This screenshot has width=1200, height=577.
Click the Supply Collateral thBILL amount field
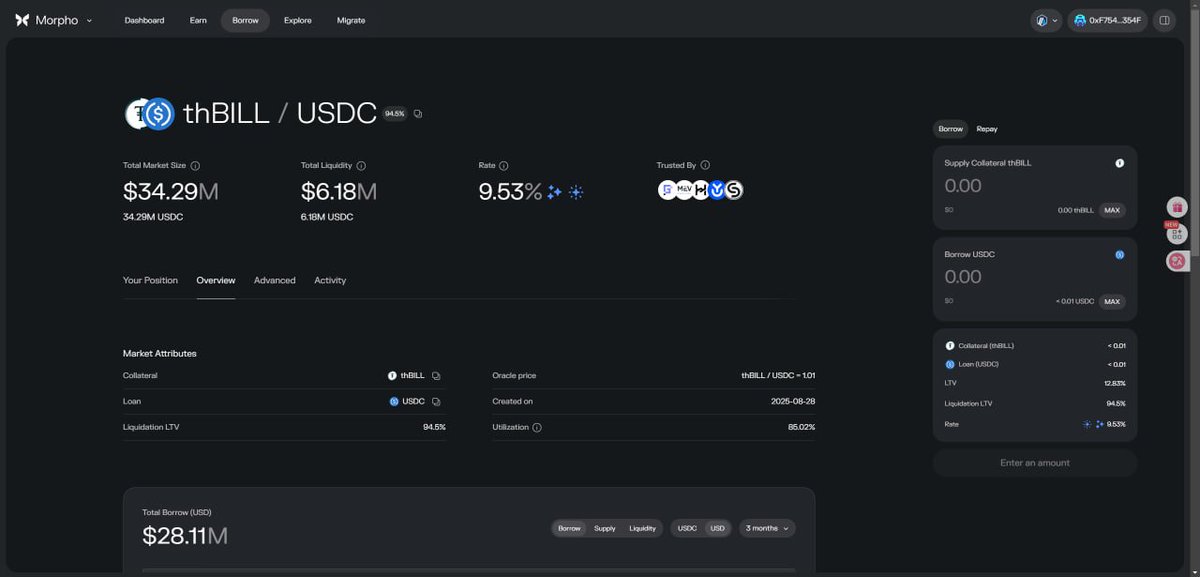pos(1035,186)
